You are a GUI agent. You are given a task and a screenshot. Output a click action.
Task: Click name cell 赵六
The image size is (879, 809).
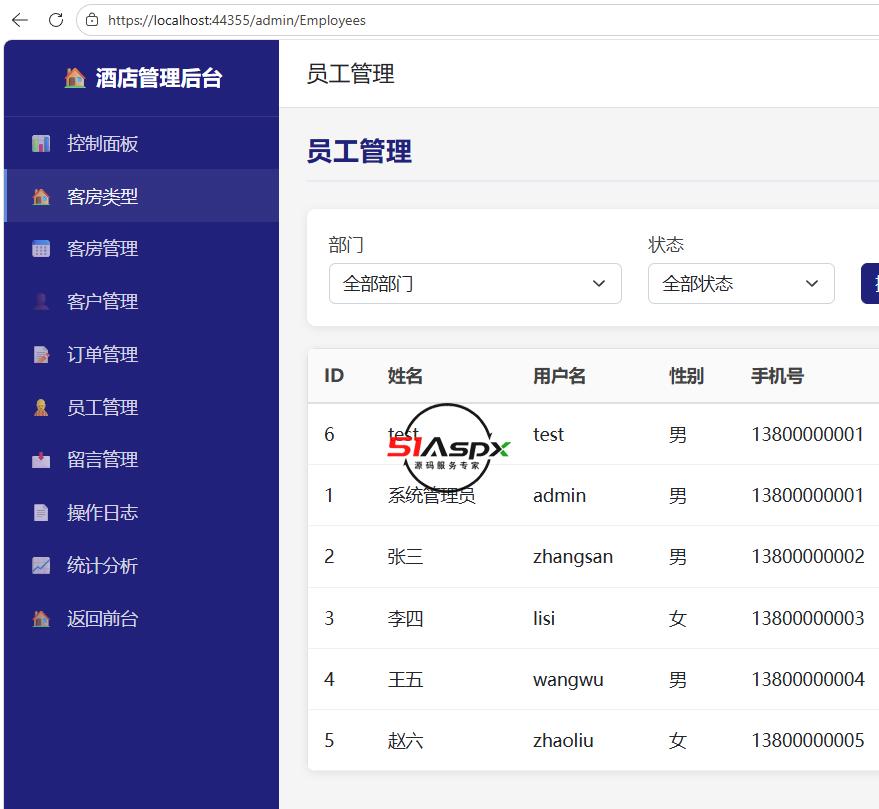point(405,741)
